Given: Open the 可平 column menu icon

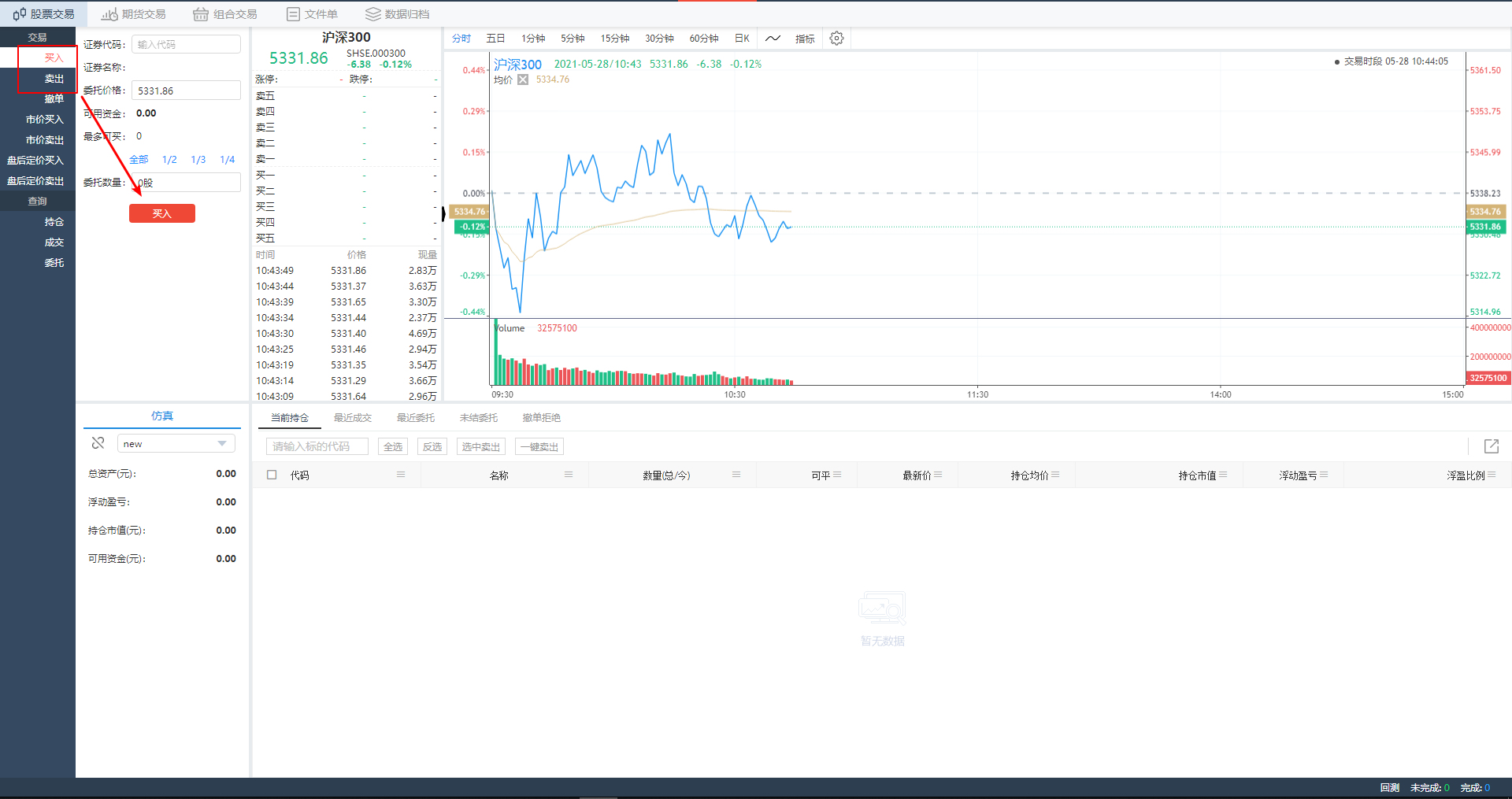Looking at the screenshot, I should tap(837, 475).
